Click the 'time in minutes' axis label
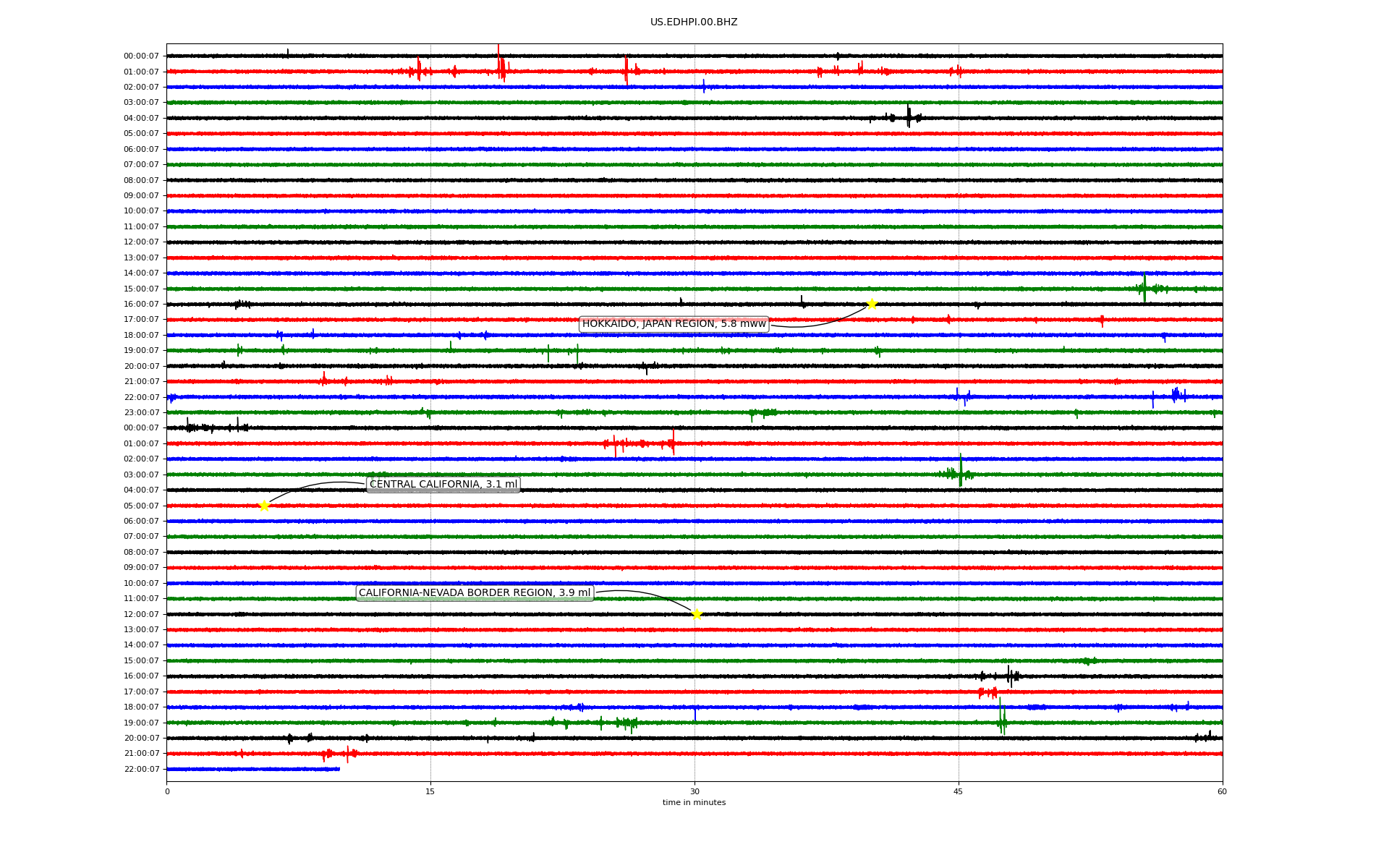This screenshot has width=1389, height=868. pyautogui.click(x=694, y=803)
